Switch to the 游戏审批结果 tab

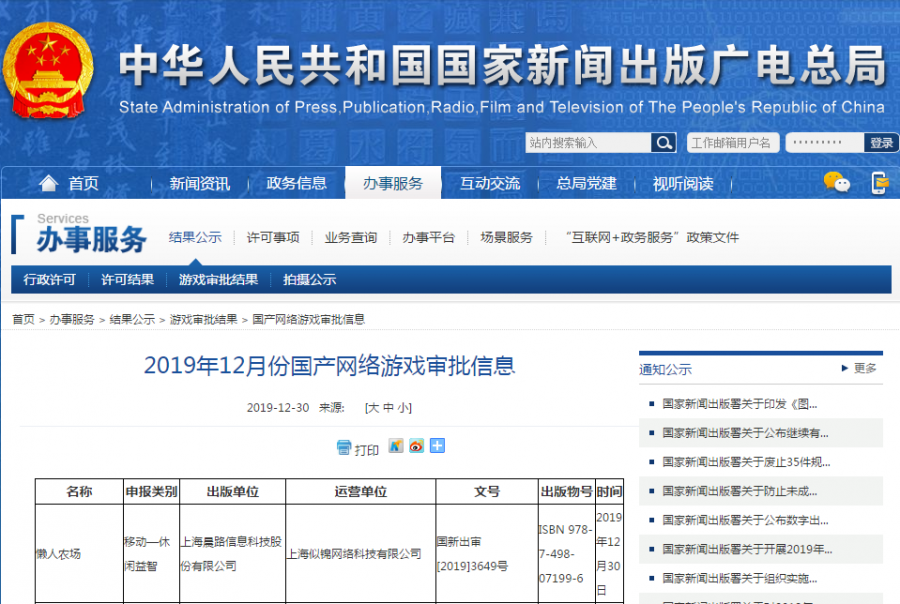tap(218, 280)
